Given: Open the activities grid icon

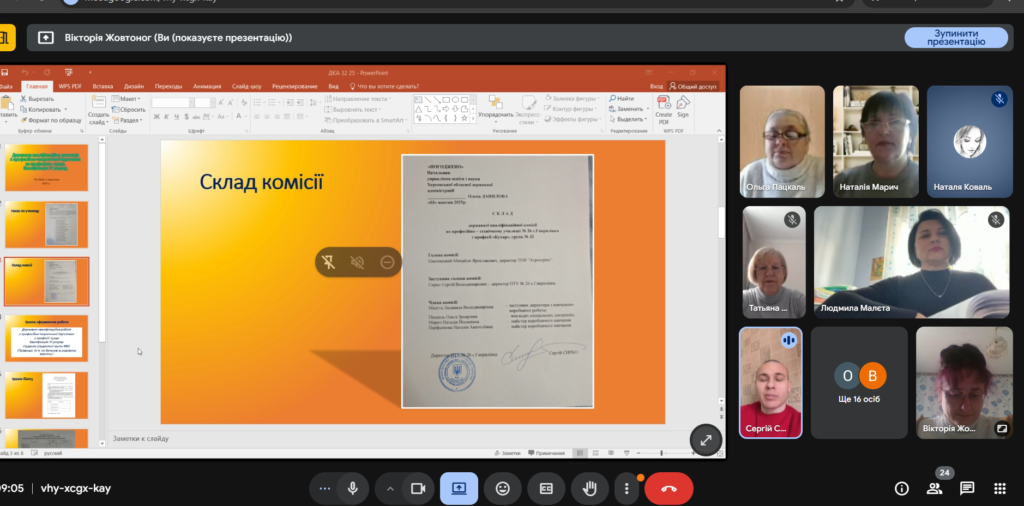Looking at the screenshot, I should tap(999, 488).
